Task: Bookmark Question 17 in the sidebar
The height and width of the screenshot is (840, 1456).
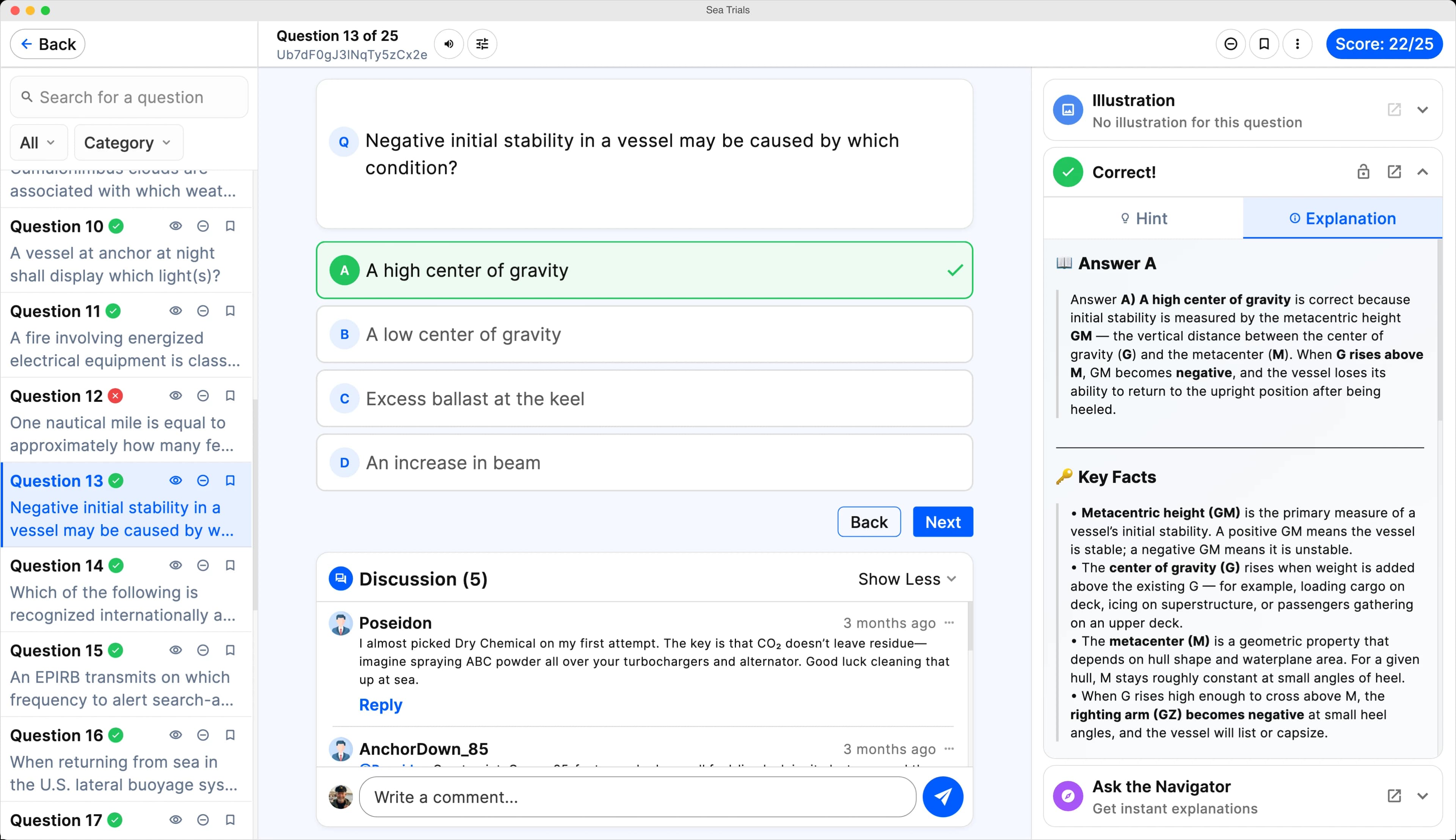Action: (230, 820)
